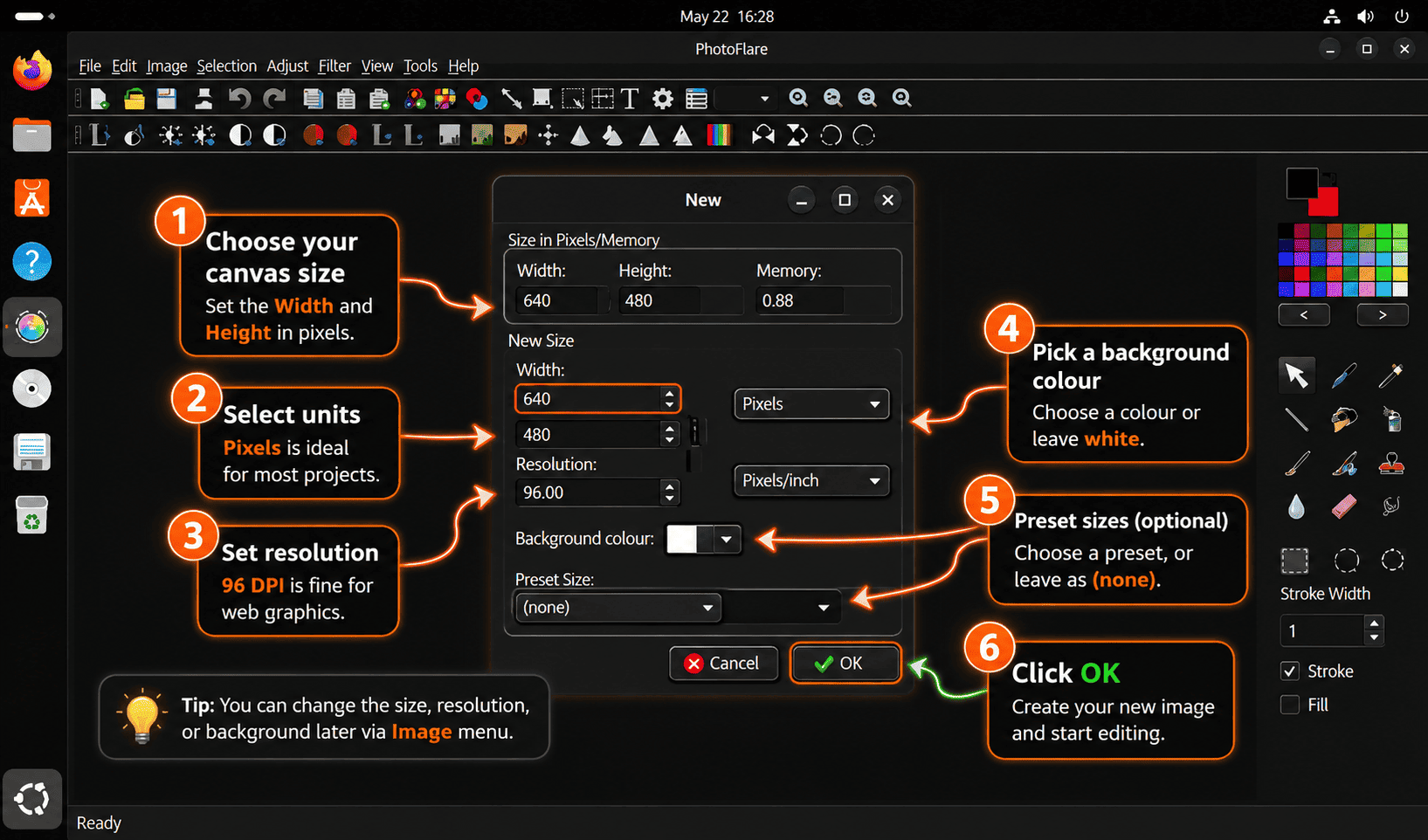Click the Print toolbar icon
Screen dimensions: 1428x840
(x=204, y=99)
